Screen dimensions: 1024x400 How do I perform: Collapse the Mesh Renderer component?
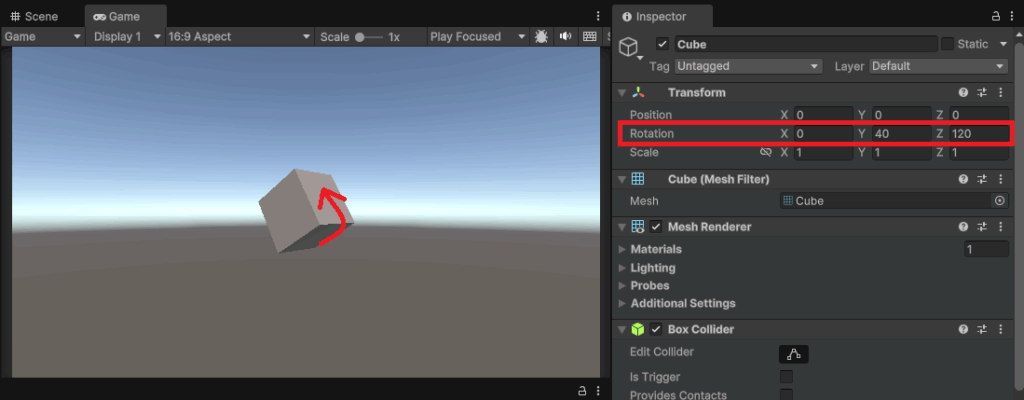622,227
